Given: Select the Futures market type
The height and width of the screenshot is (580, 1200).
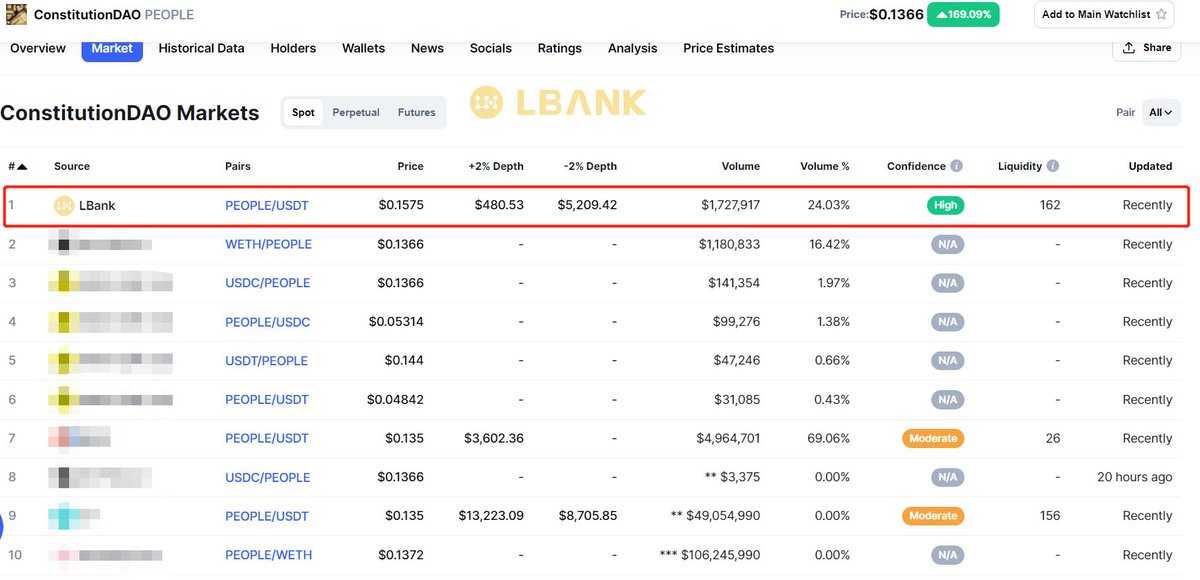Looking at the screenshot, I should (x=417, y=113).
